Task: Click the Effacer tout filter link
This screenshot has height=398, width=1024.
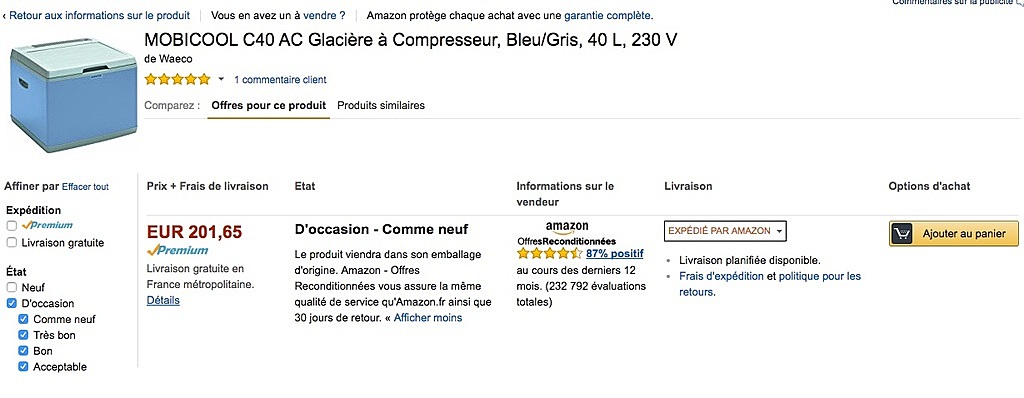Action: click(x=86, y=187)
